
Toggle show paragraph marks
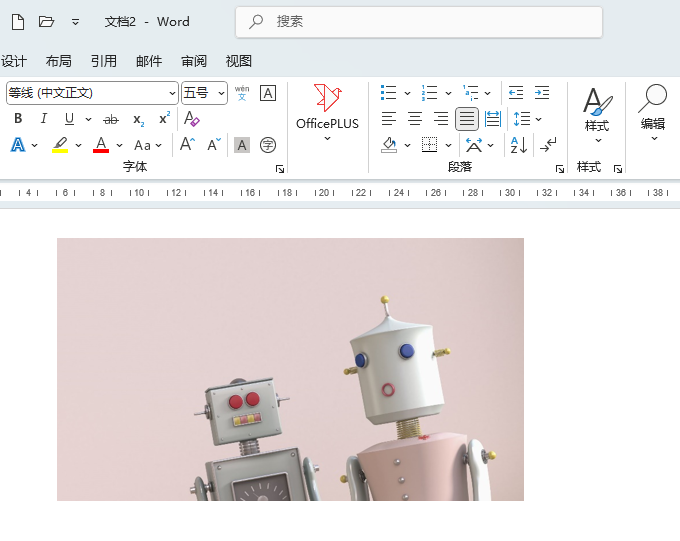pos(548,145)
